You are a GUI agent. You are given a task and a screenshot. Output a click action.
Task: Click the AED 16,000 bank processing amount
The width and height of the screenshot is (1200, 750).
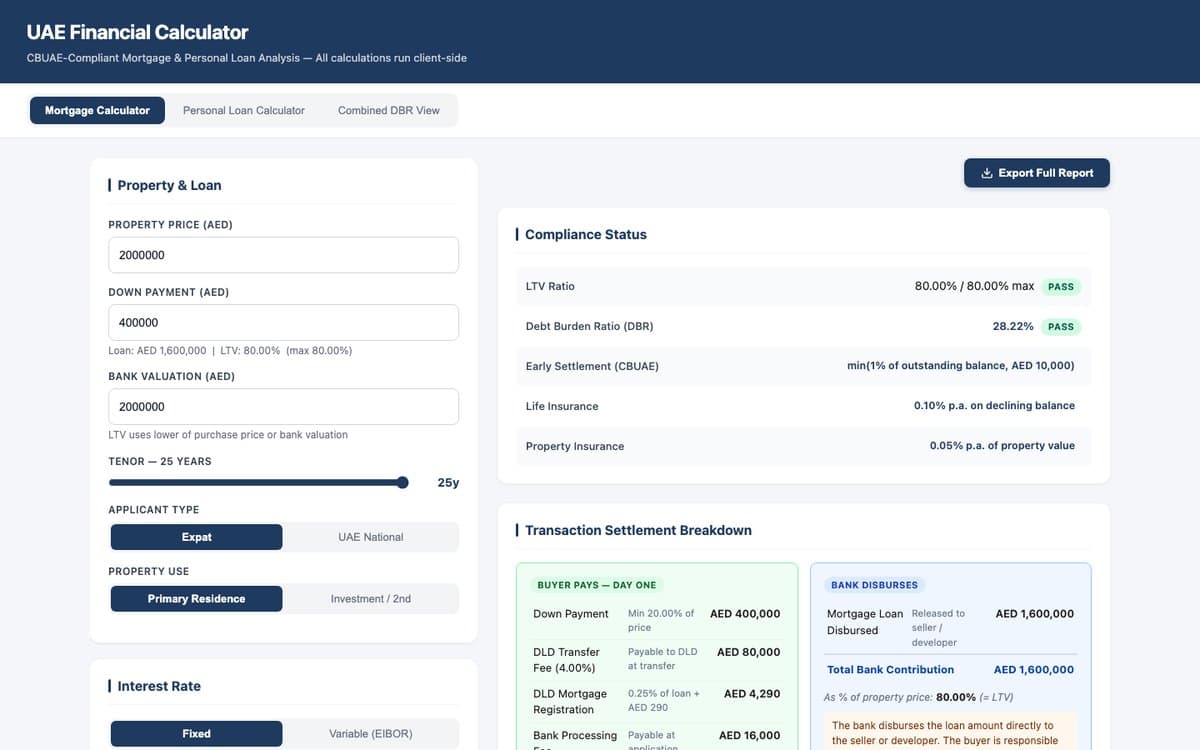(x=749, y=736)
